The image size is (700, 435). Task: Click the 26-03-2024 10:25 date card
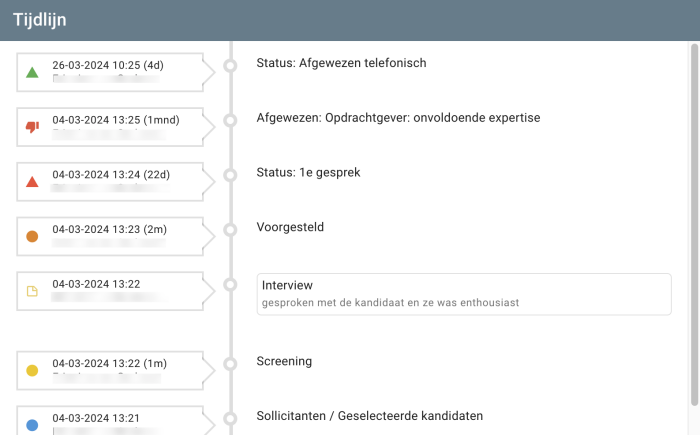(108, 72)
